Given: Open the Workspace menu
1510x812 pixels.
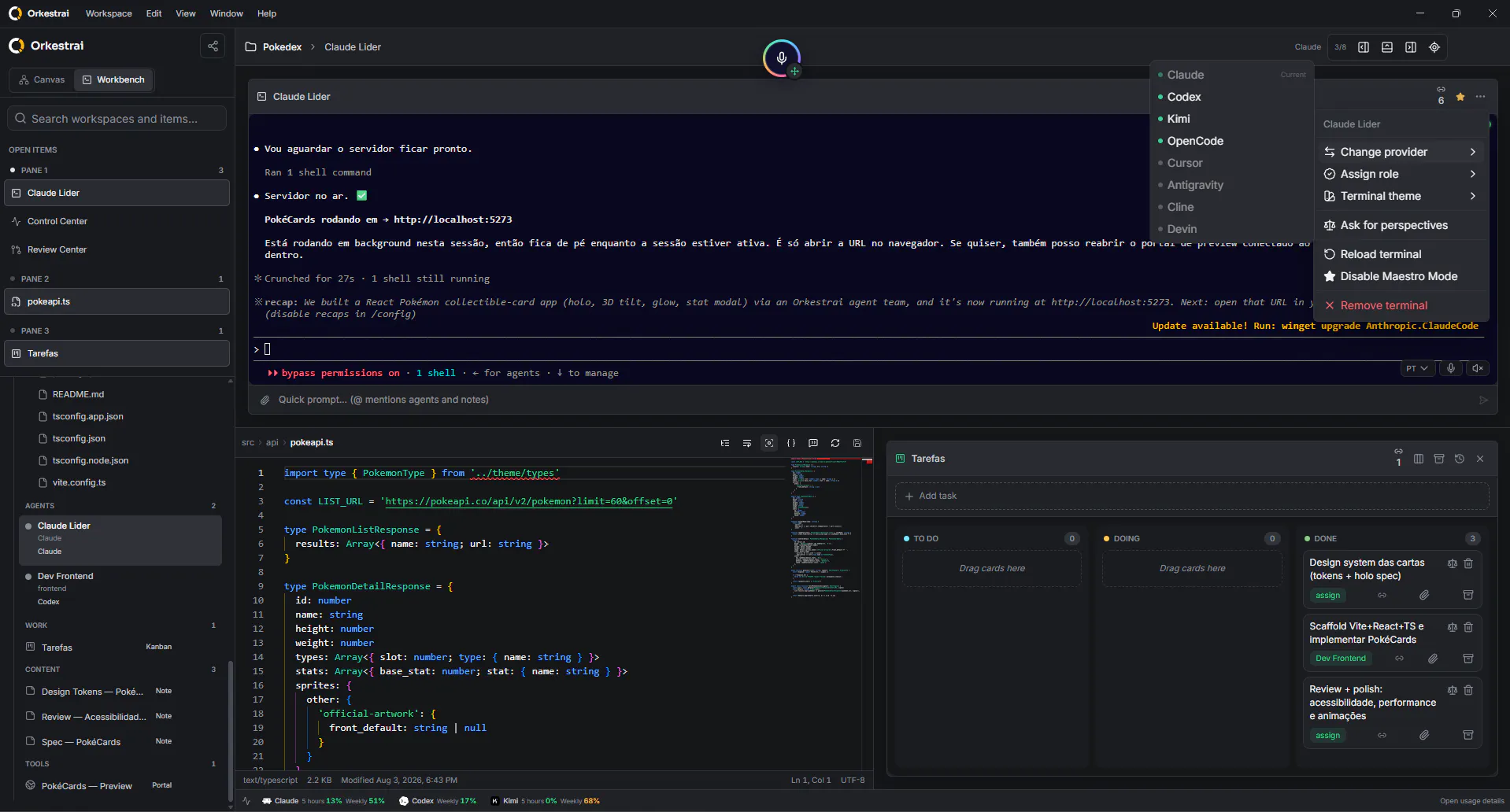Looking at the screenshot, I should (109, 13).
